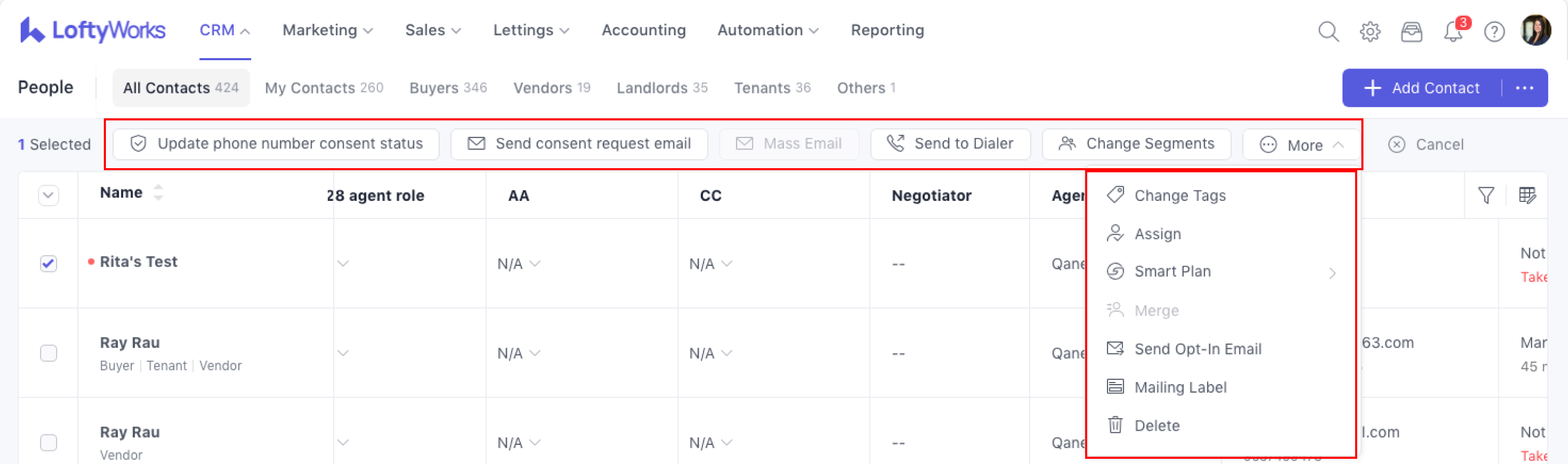Viewport: 1568px width, 464px height.
Task: Expand the Marketing menu
Action: tap(328, 31)
